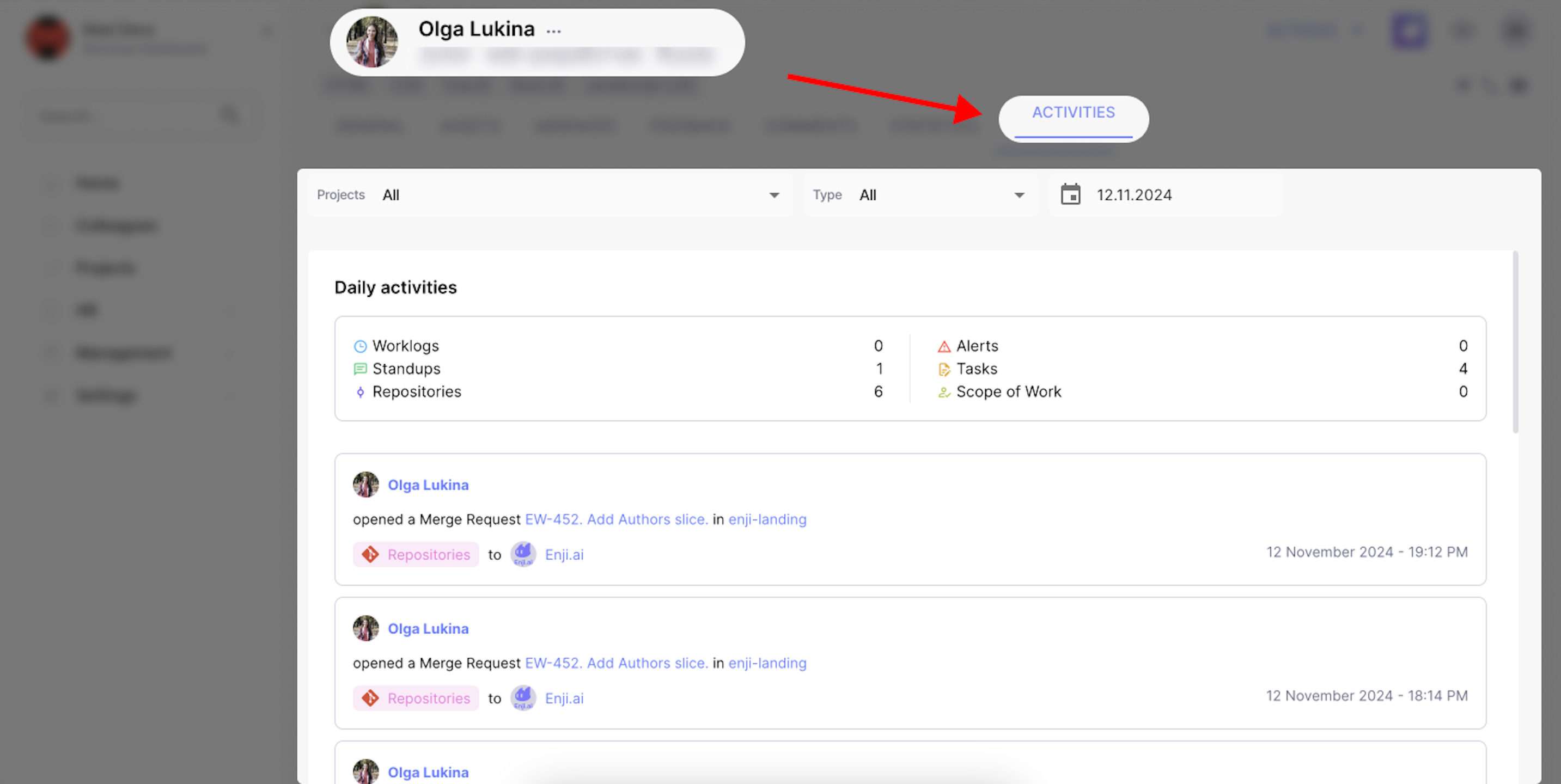
Task: Click the Worklogs clock icon
Action: click(360, 346)
